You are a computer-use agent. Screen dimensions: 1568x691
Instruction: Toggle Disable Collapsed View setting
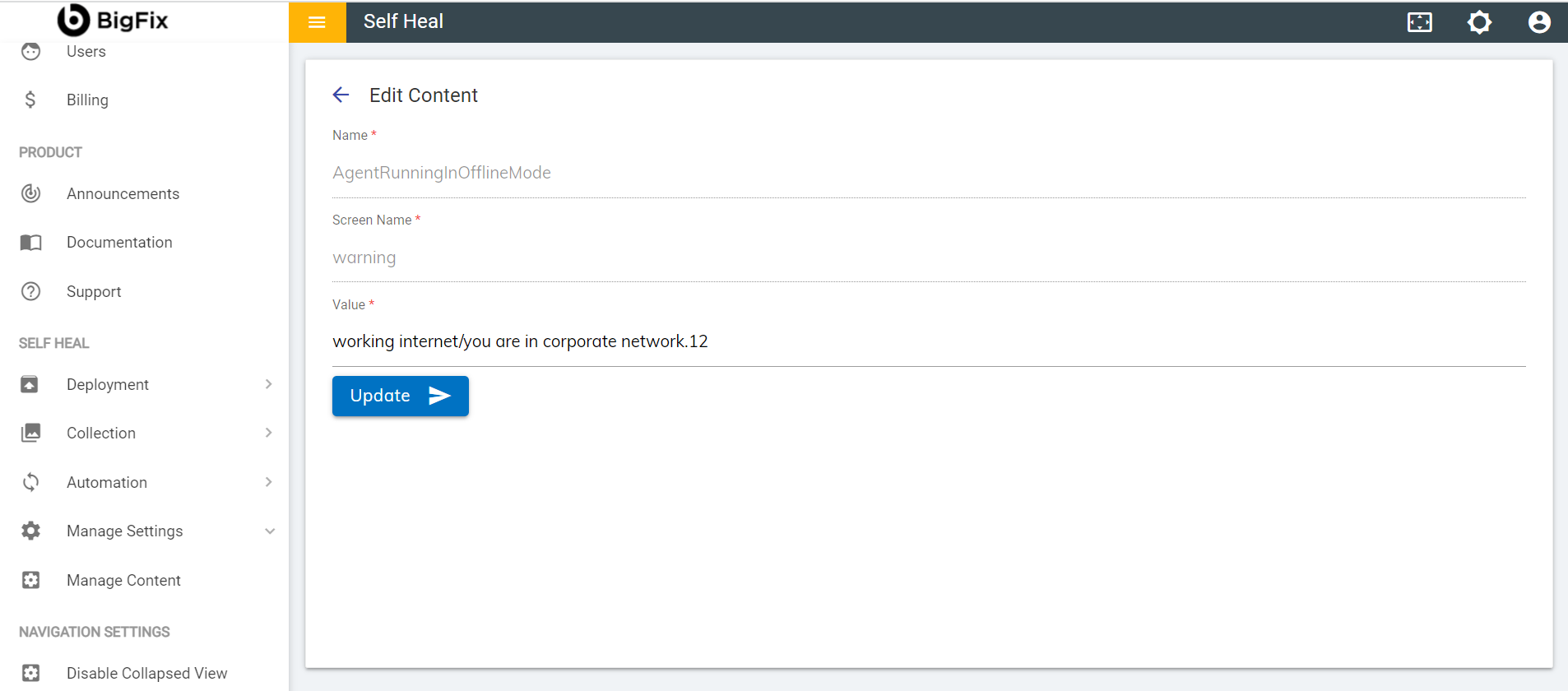[146, 674]
